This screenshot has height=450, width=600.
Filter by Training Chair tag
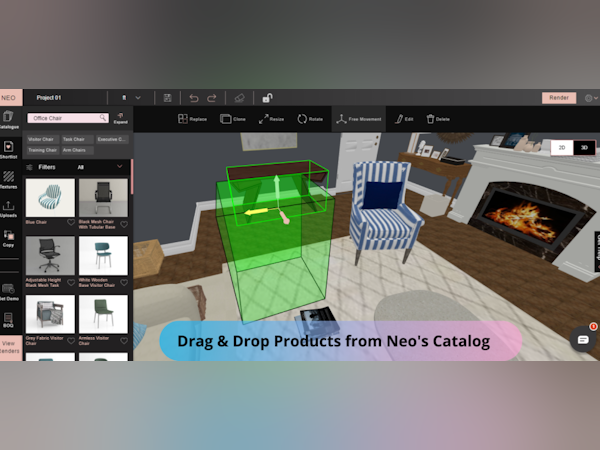[x=42, y=150]
